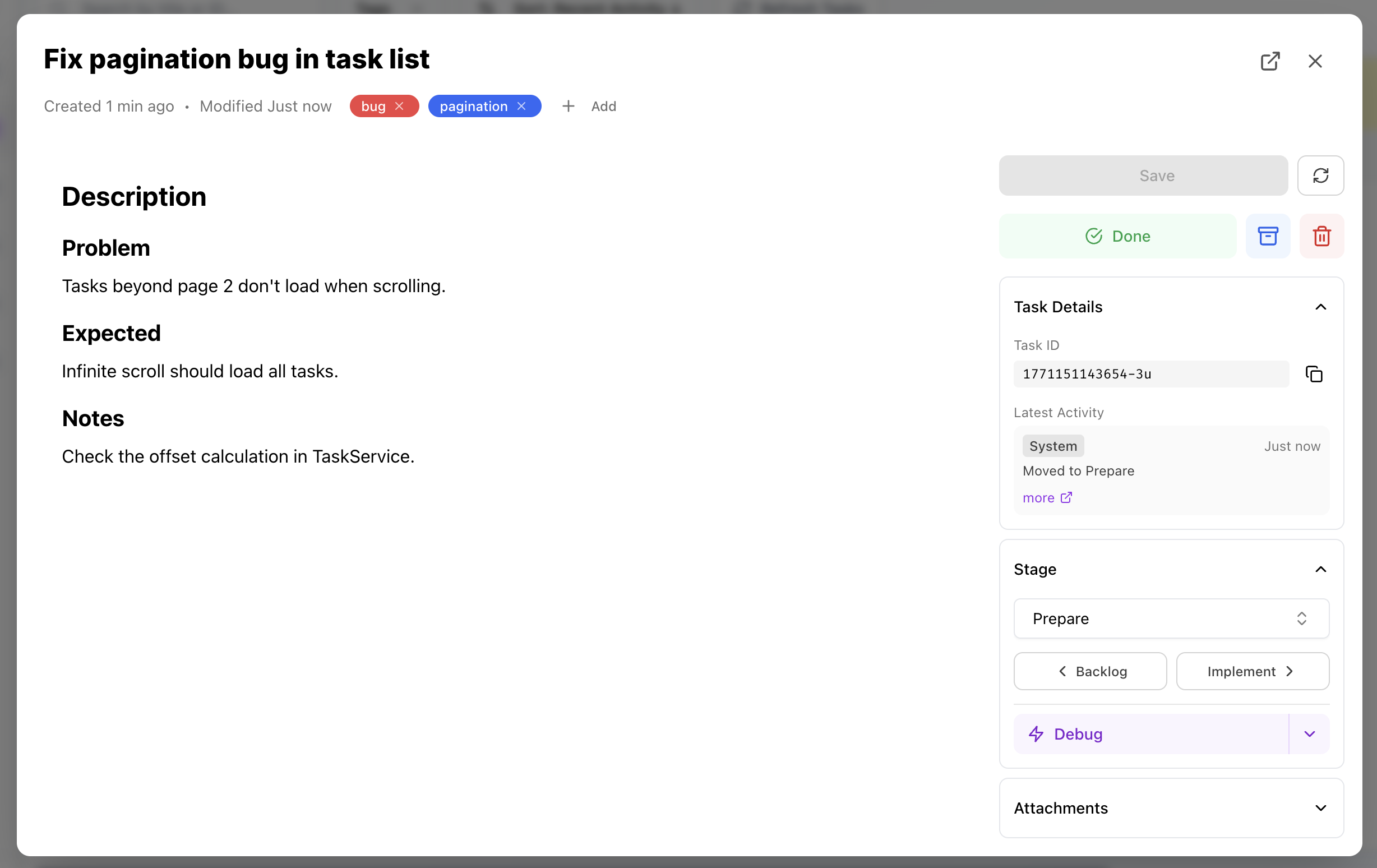Click the plus icon to add a tag

pyautogui.click(x=568, y=107)
